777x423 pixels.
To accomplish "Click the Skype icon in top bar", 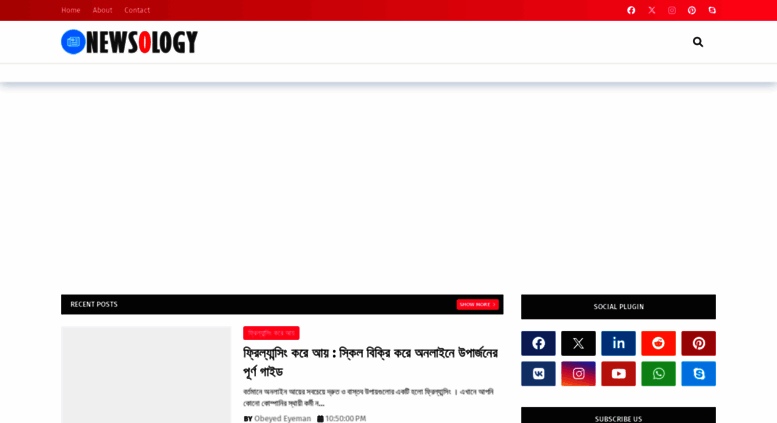I will (x=712, y=10).
